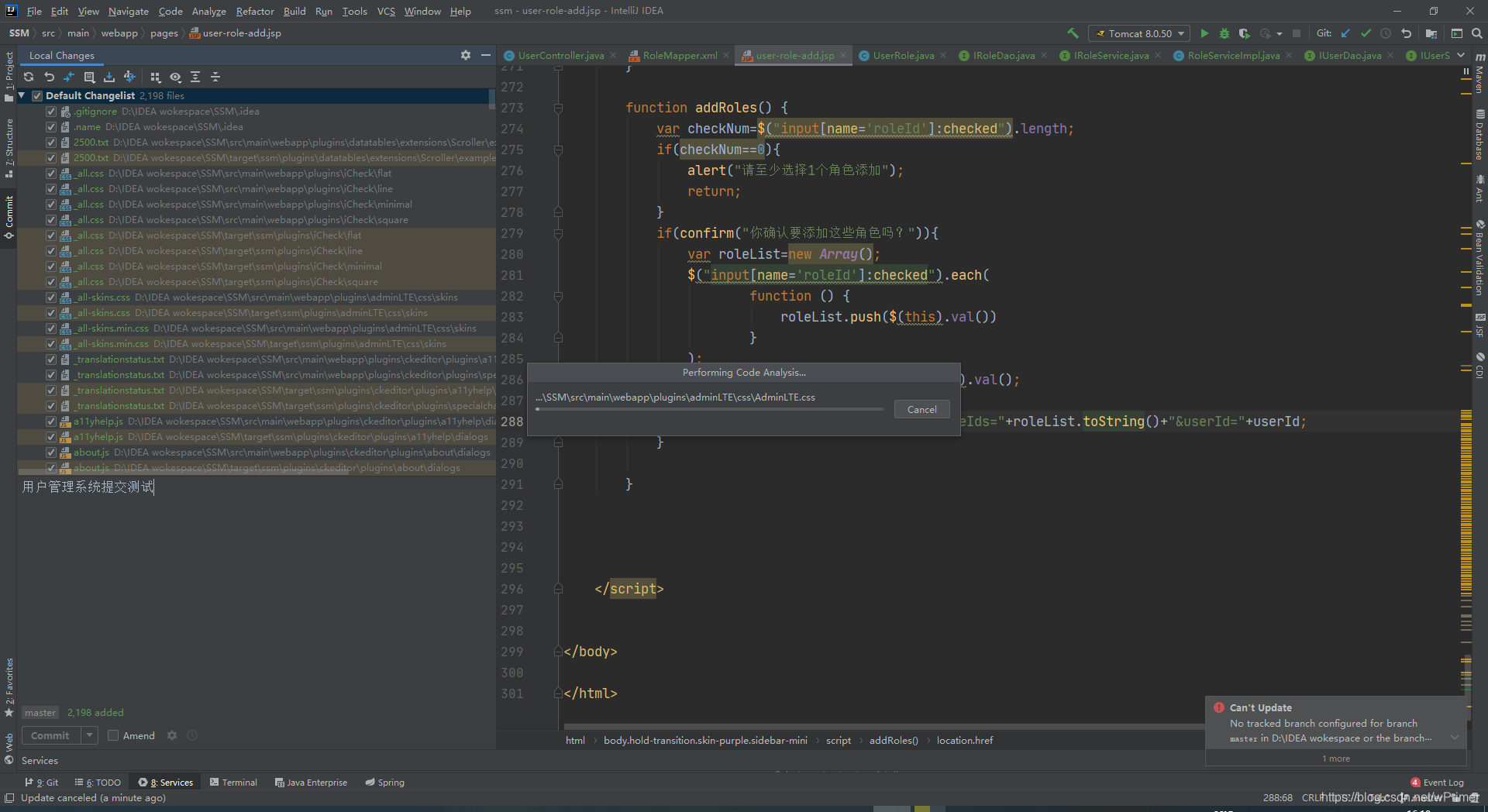The image size is (1488, 812).
Task: Click the Move to another changelist icon
Action: [129, 77]
